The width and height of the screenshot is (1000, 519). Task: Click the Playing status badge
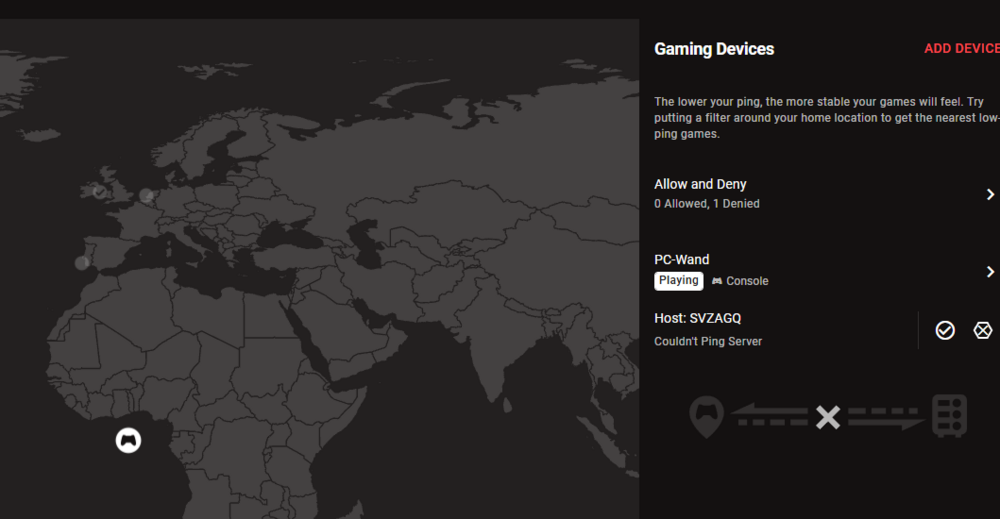click(679, 281)
